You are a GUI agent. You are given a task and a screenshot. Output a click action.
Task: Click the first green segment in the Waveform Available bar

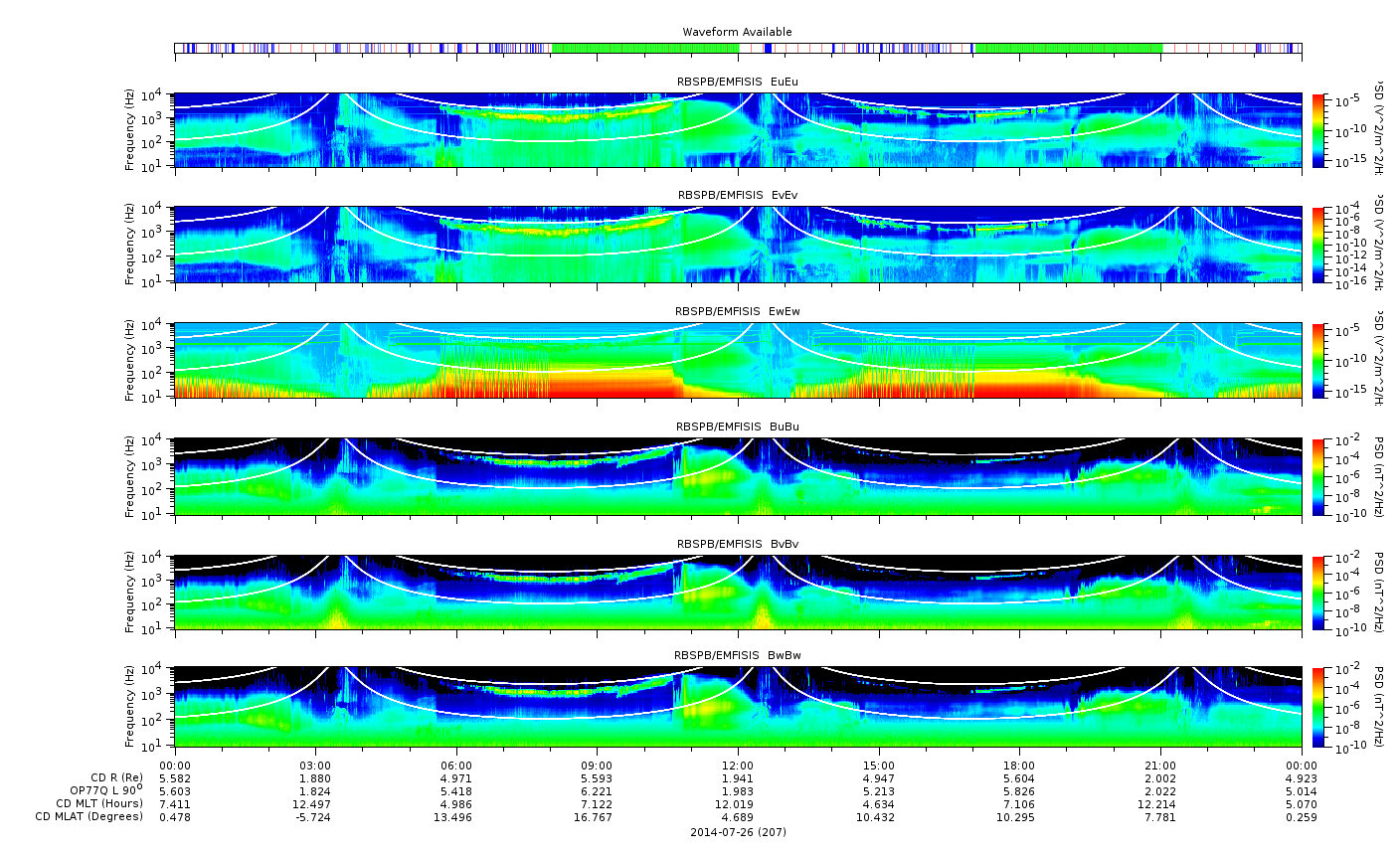(x=644, y=48)
